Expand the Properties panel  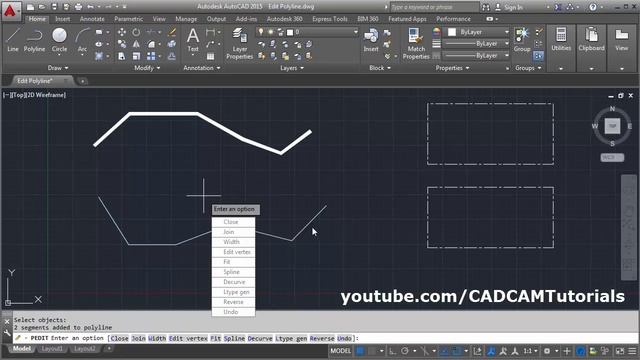[452, 68]
